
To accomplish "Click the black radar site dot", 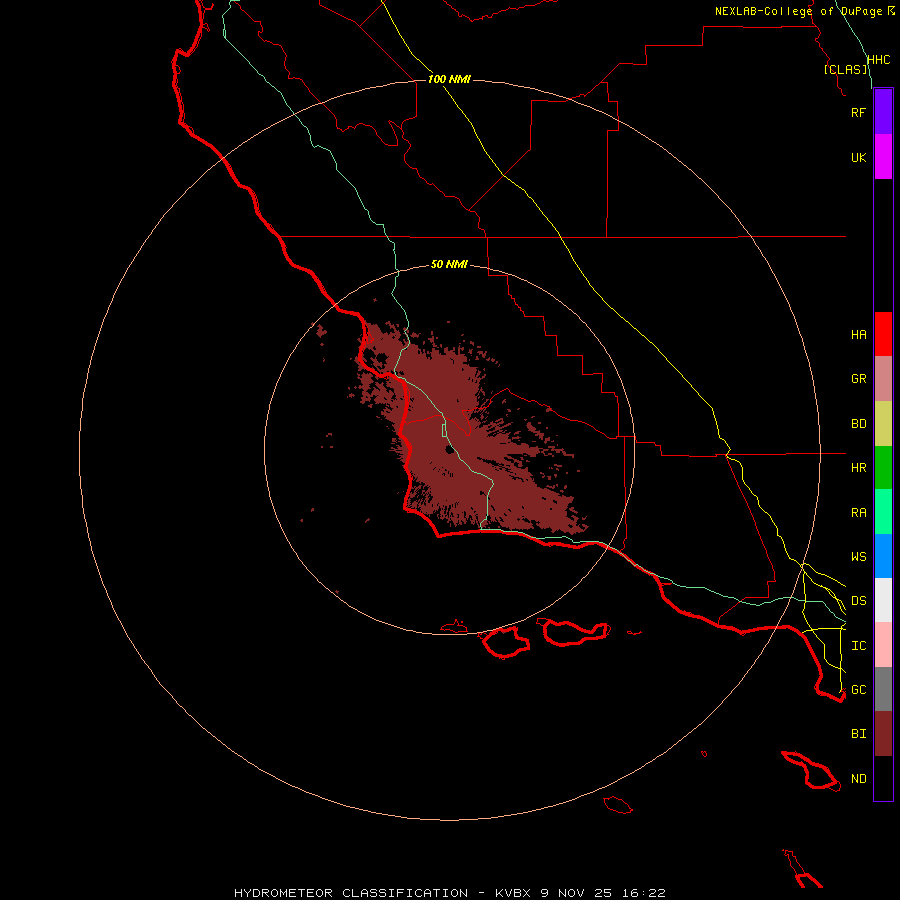I will (x=449, y=449).
